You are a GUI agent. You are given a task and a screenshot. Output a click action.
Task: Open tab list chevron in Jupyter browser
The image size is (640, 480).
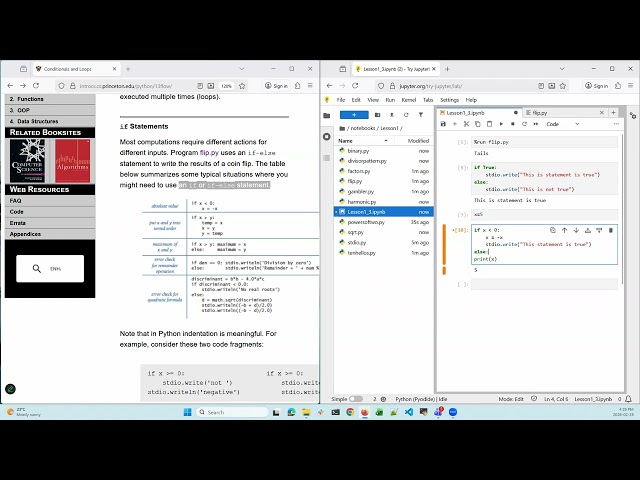pyautogui.click(x=562, y=69)
